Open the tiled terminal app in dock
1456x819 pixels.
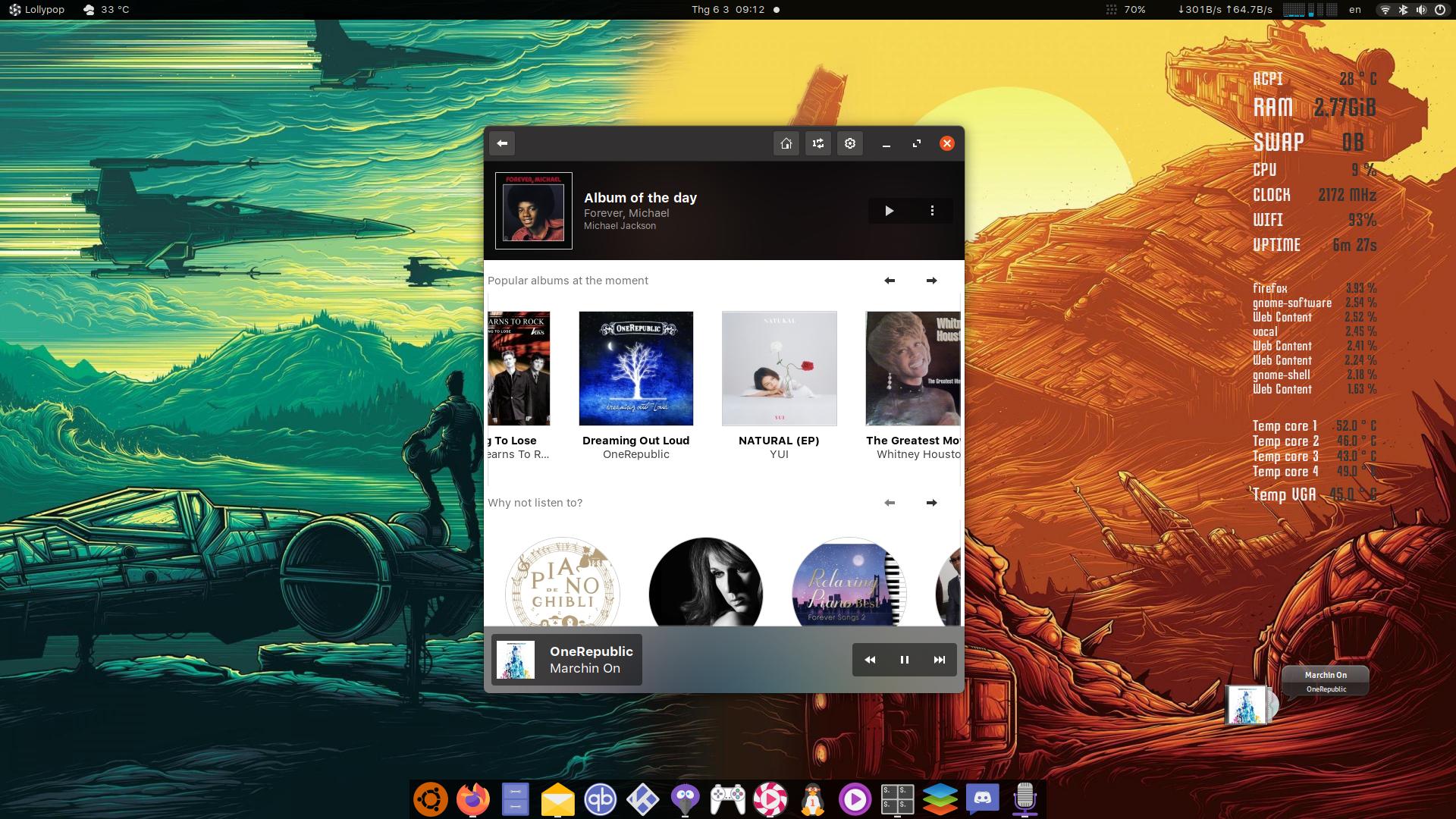click(897, 799)
